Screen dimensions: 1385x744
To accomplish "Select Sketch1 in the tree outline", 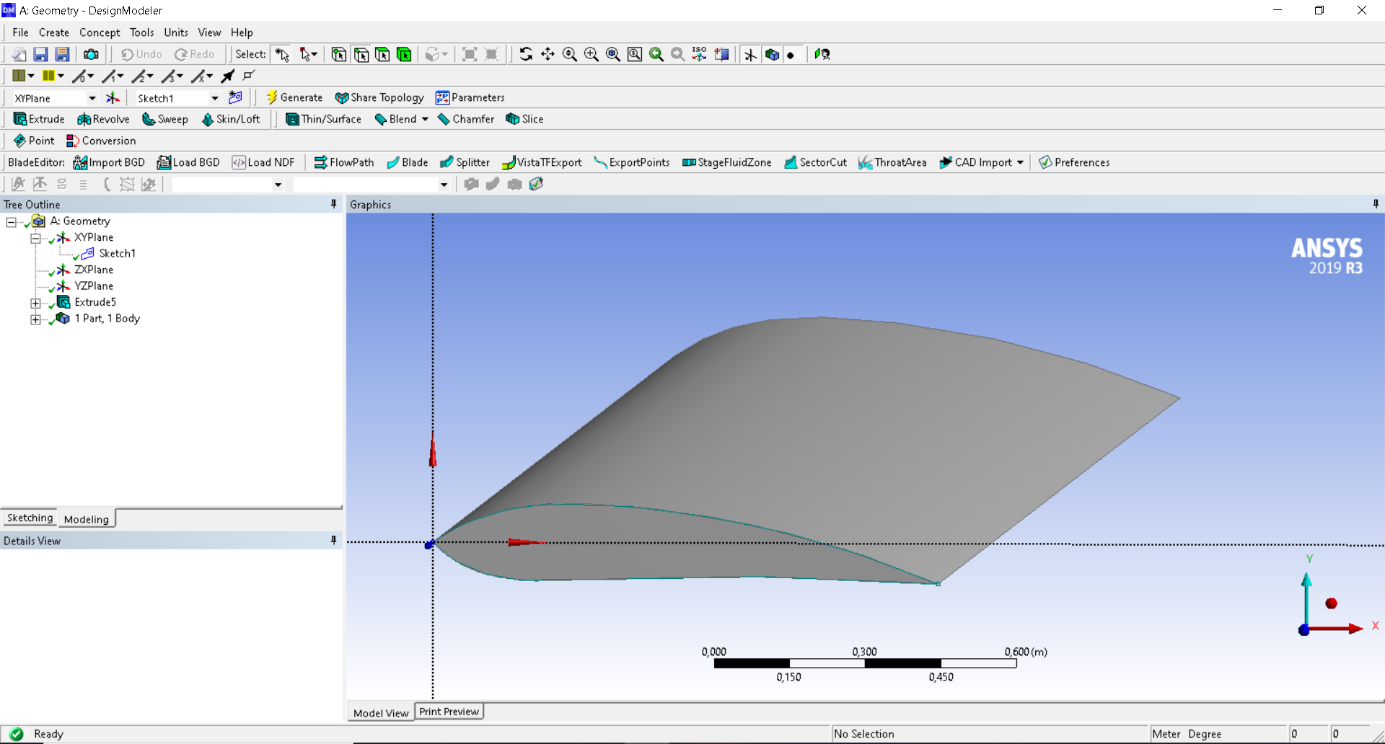I will 117,254.
